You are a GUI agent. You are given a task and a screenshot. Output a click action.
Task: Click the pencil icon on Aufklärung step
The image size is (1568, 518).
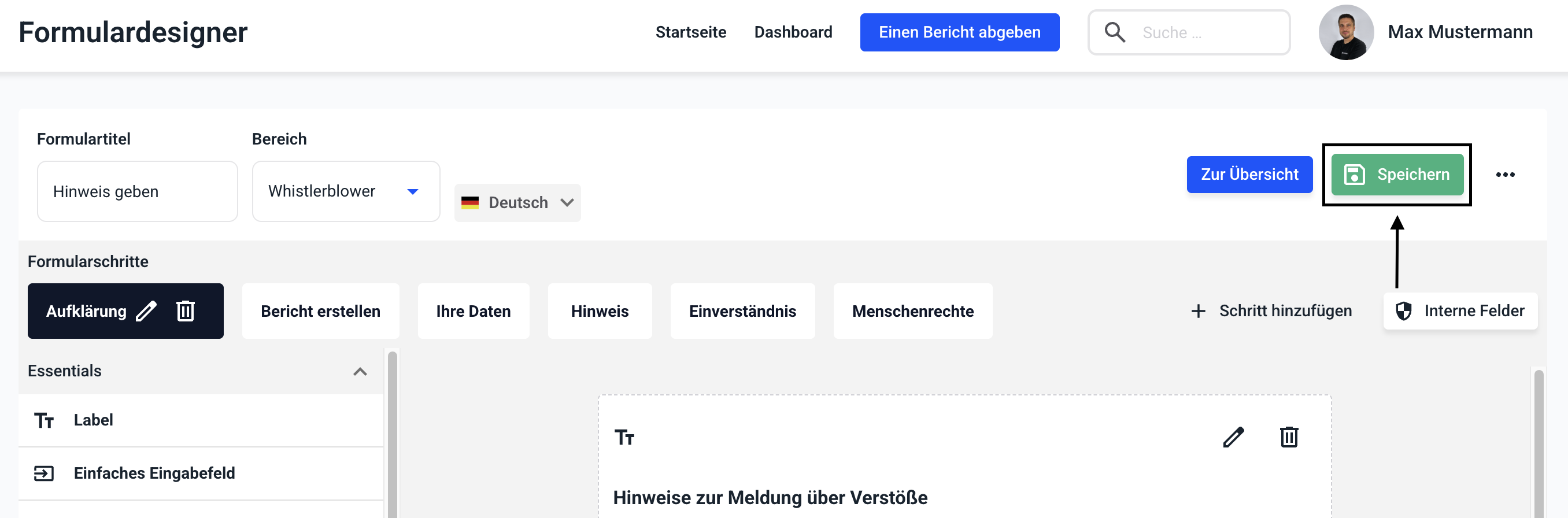pos(146,311)
